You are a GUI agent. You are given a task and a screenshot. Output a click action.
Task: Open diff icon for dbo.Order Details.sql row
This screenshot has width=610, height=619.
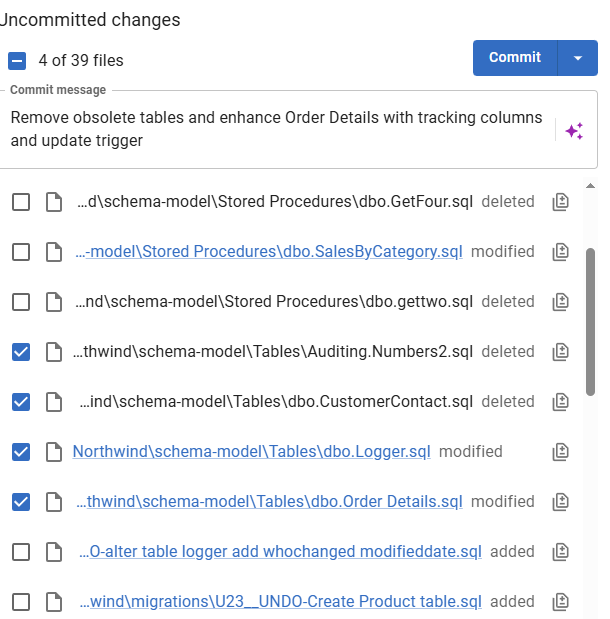pyautogui.click(x=560, y=502)
